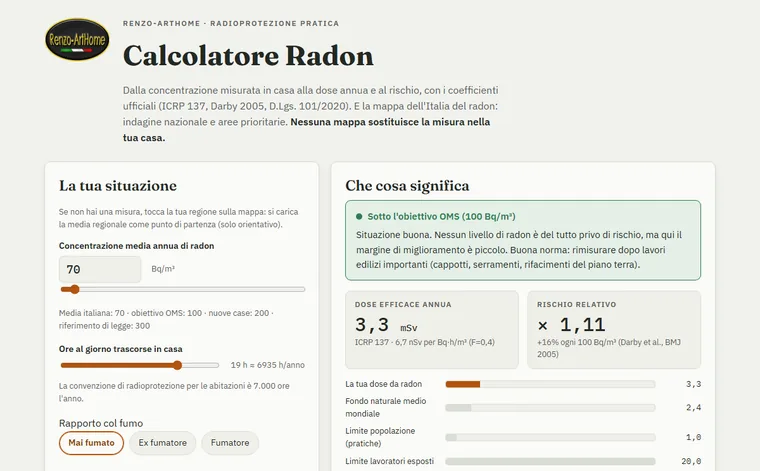Select the 'Ex fumatore' smoking option
This screenshot has width=760, height=471.
[x=162, y=443]
